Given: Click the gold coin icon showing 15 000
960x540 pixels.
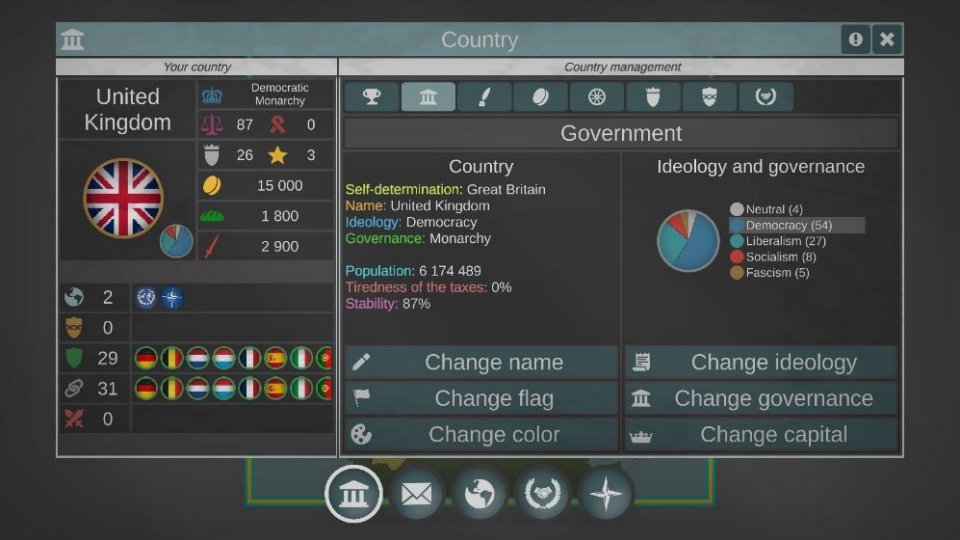Looking at the screenshot, I should tap(212, 186).
